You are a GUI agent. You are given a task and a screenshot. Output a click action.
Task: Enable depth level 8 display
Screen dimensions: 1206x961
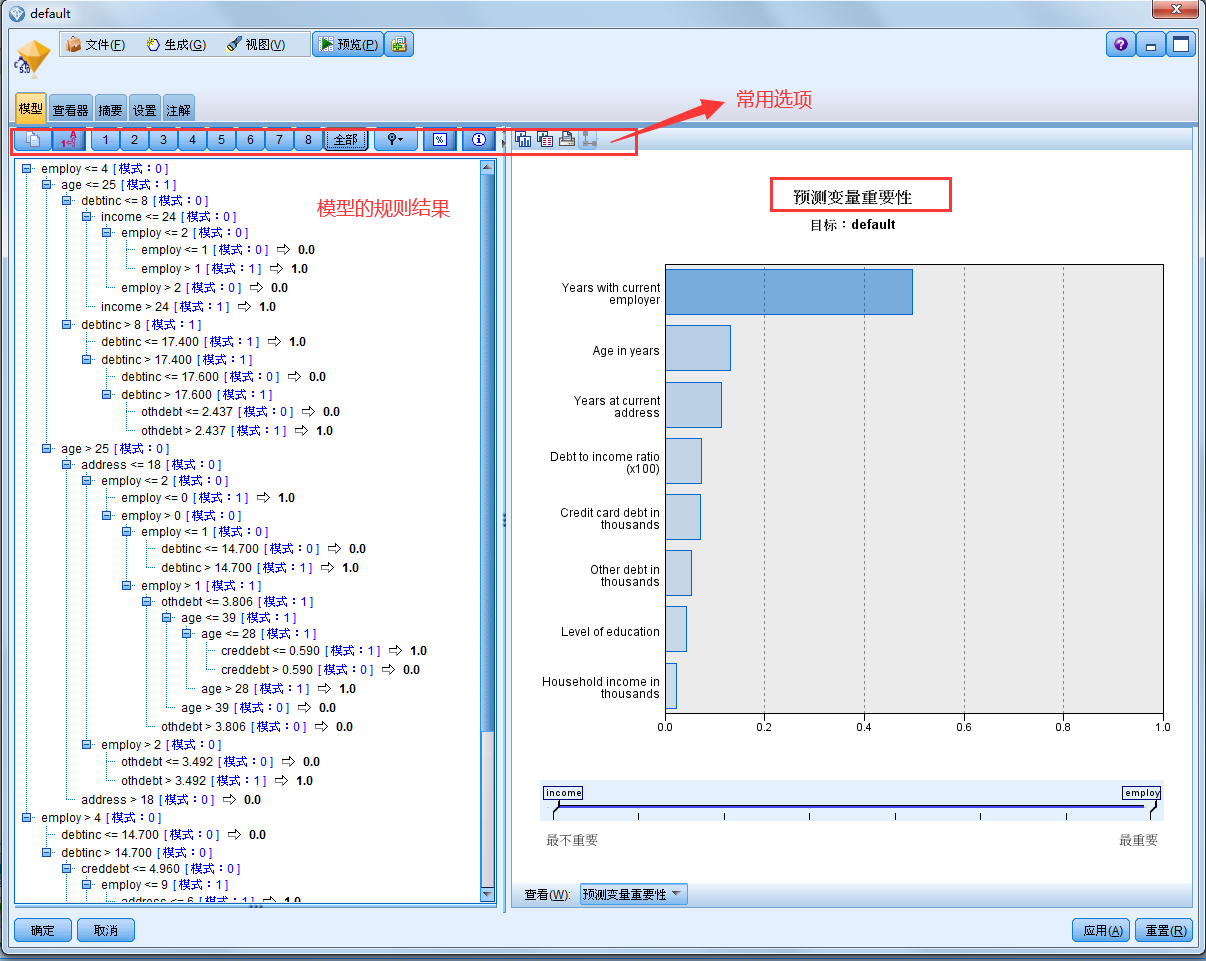click(x=307, y=140)
